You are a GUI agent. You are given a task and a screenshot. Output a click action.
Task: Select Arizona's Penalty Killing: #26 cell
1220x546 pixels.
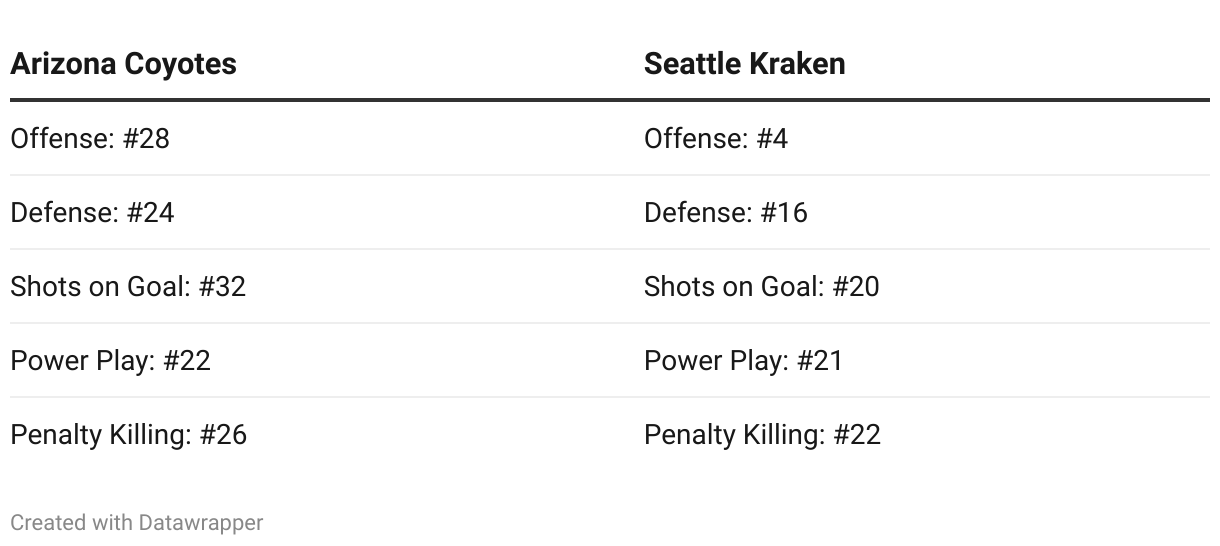tap(128, 434)
